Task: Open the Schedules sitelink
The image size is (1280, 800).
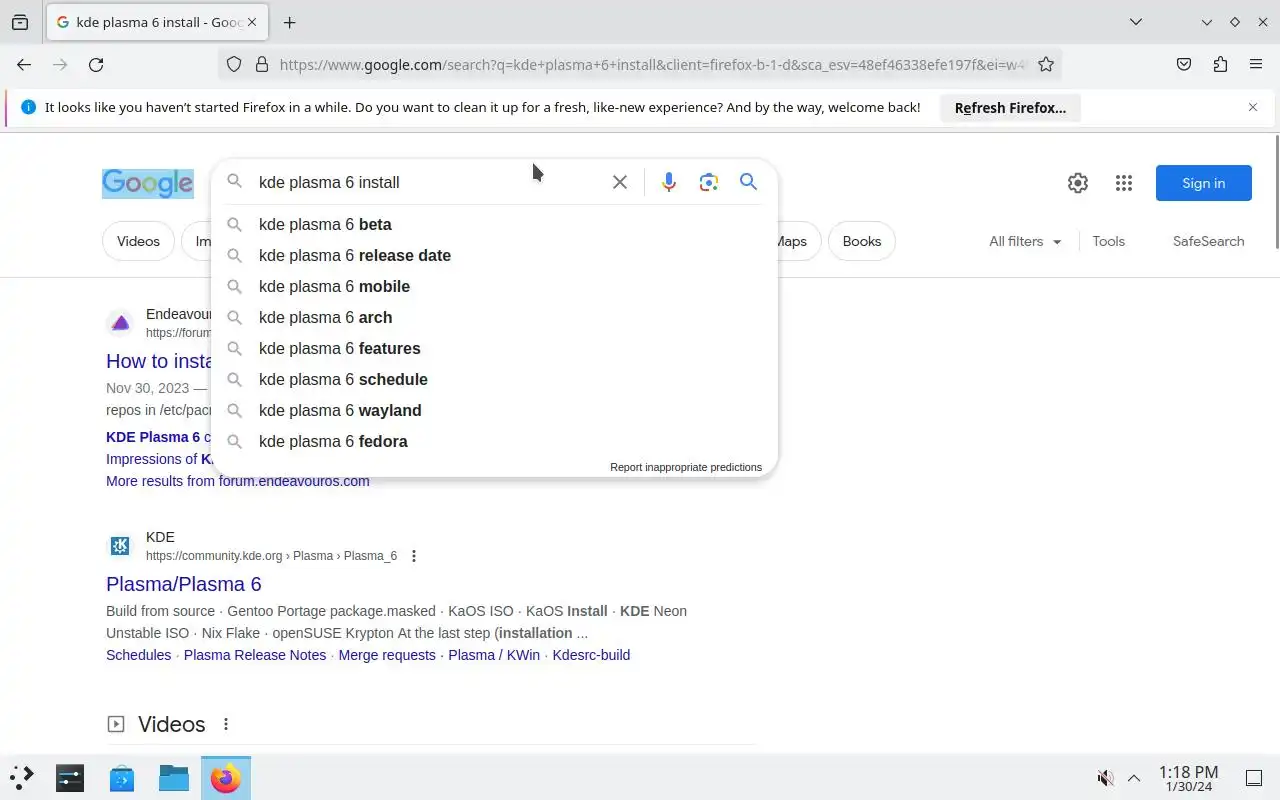Action: [x=138, y=655]
